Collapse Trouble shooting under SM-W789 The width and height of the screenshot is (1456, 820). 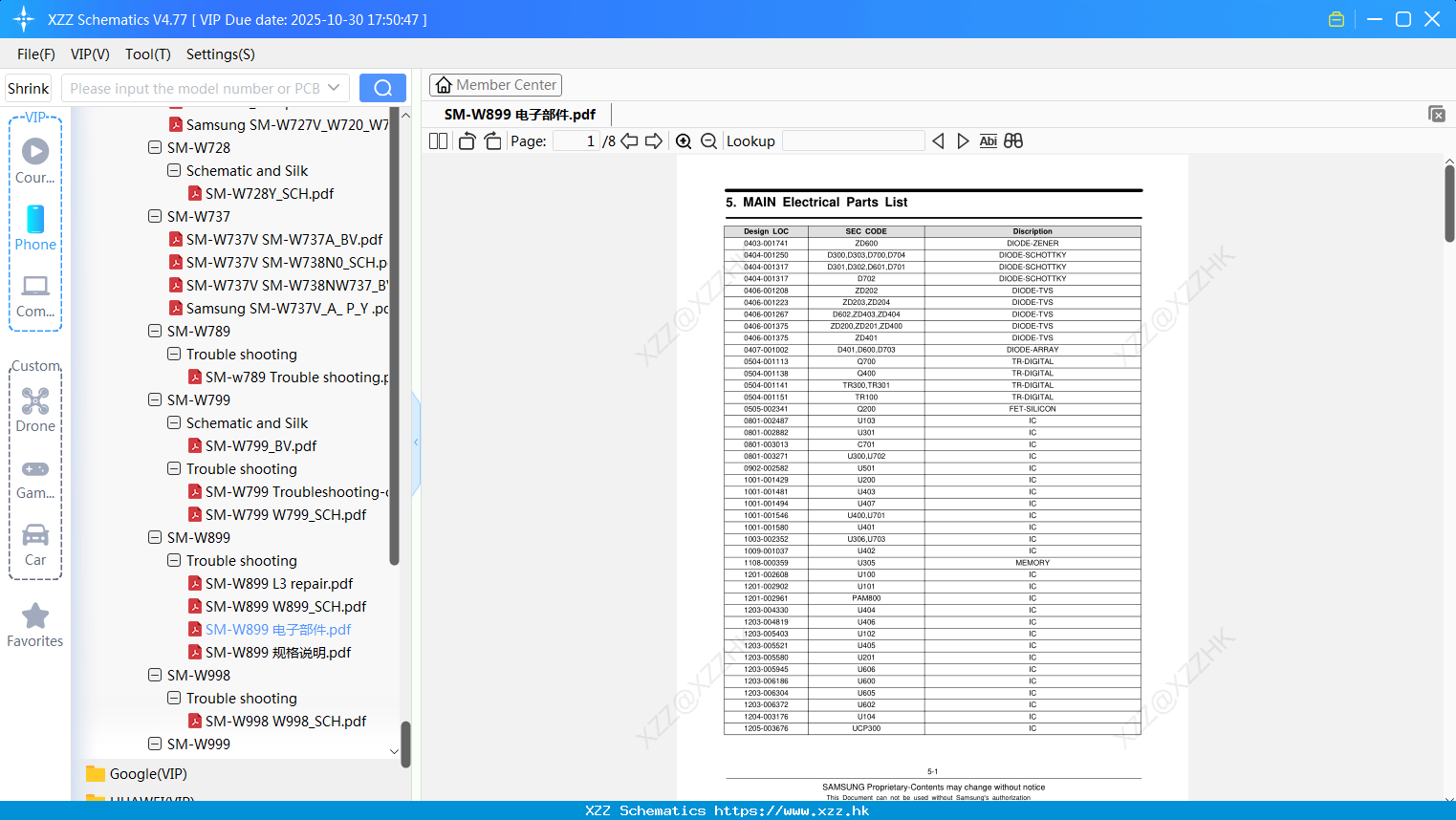[x=174, y=354]
